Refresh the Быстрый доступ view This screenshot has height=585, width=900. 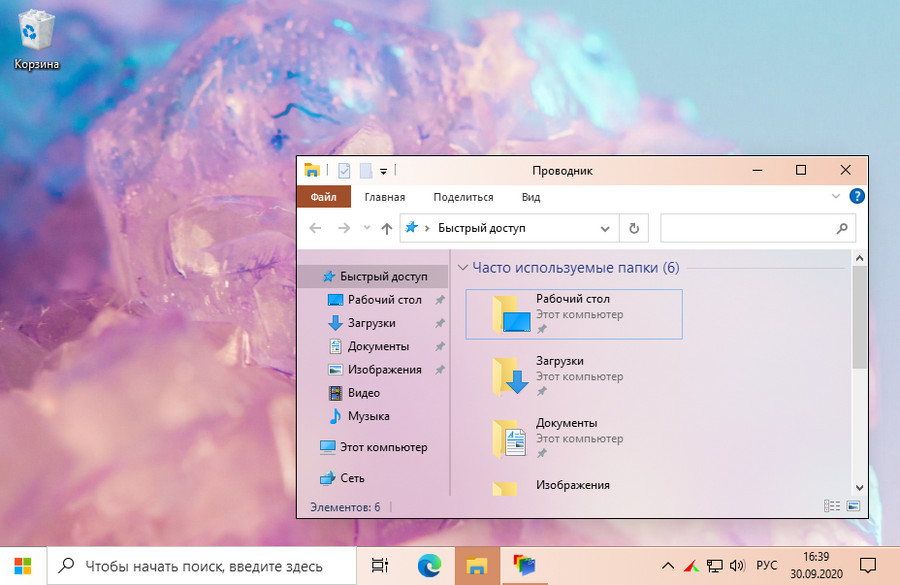(634, 228)
